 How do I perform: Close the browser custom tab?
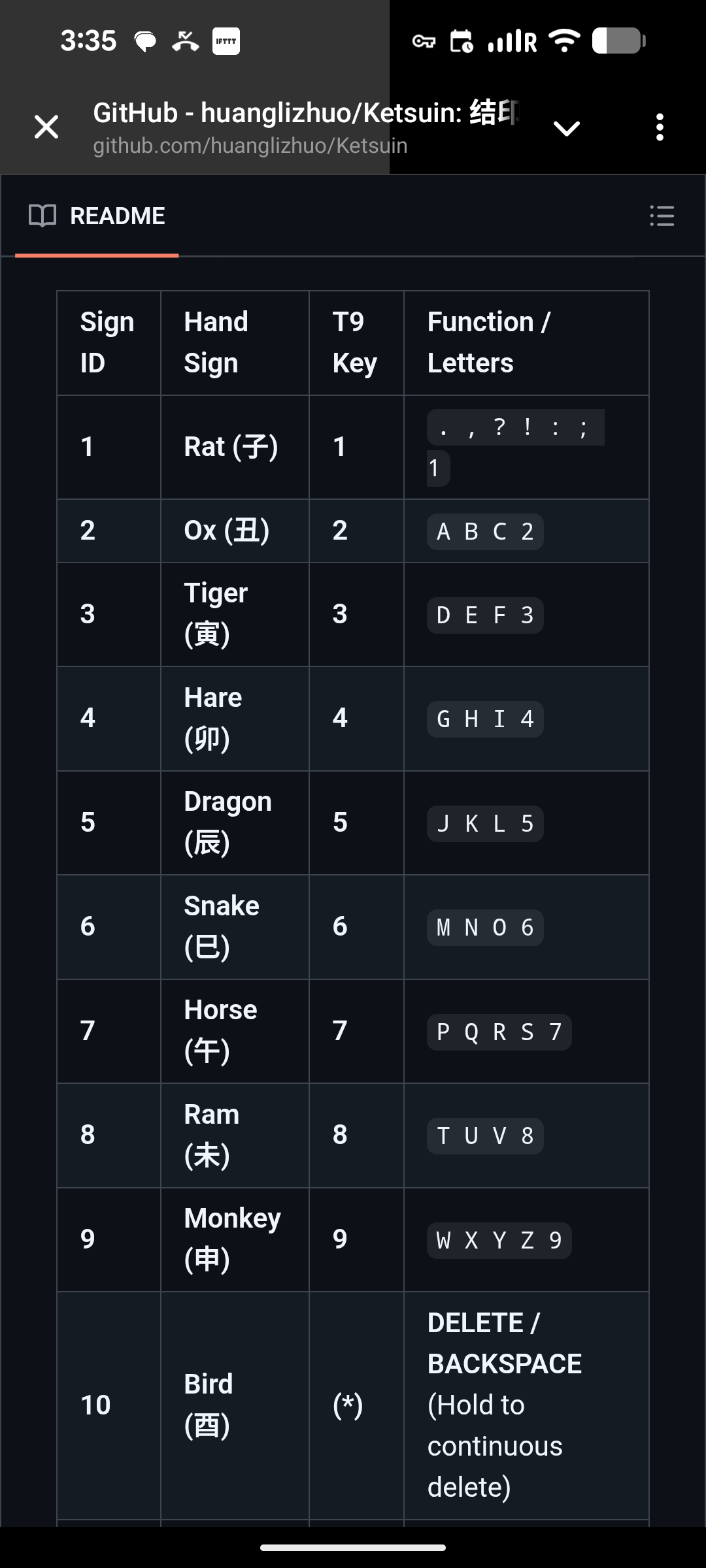tap(46, 127)
